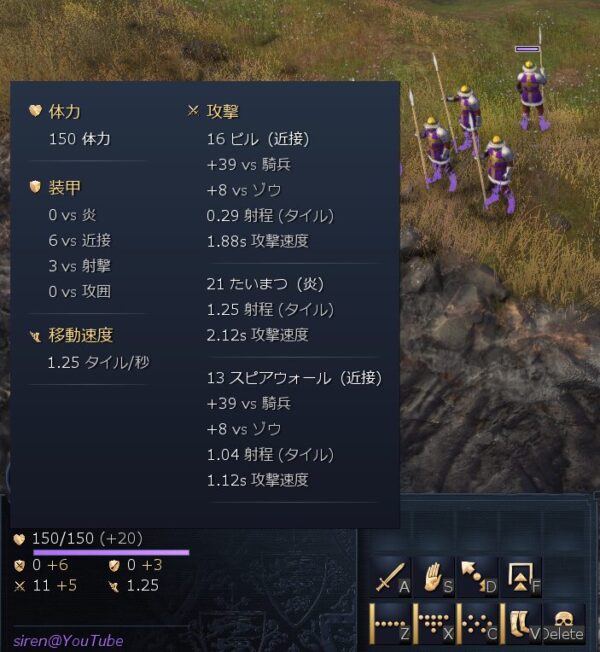
Task: Click the heart icon beside 150/150
Action: (19, 539)
